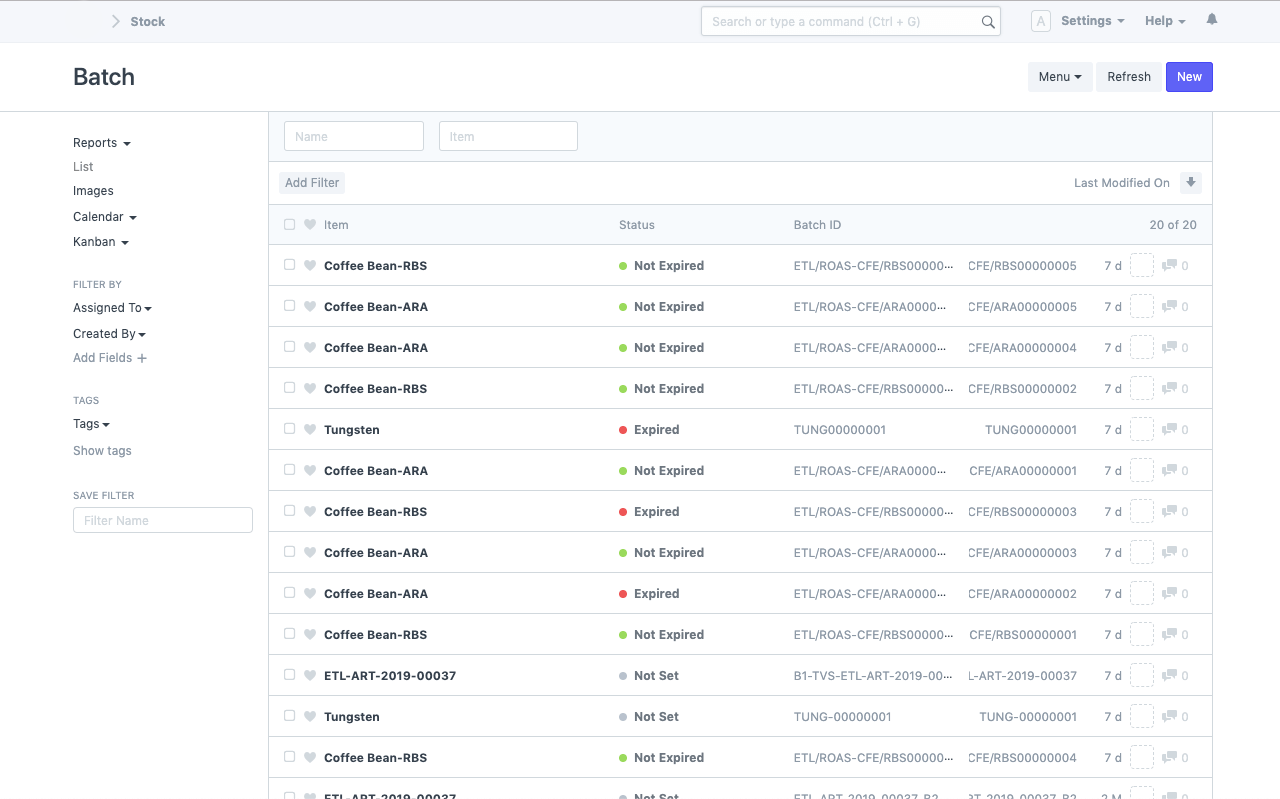Click the plus icon beside Add Fields
This screenshot has height=799, width=1280.
click(x=142, y=358)
